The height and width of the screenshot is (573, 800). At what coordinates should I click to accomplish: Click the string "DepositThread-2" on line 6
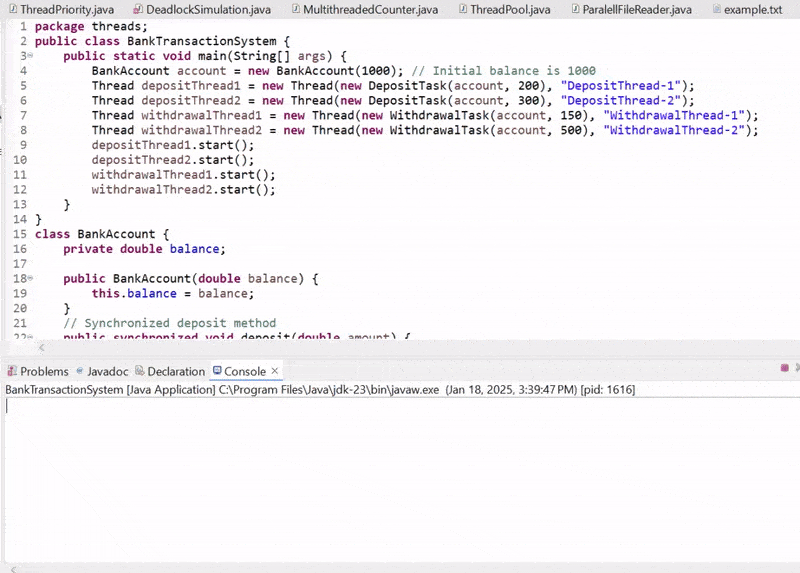pos(620,101)
